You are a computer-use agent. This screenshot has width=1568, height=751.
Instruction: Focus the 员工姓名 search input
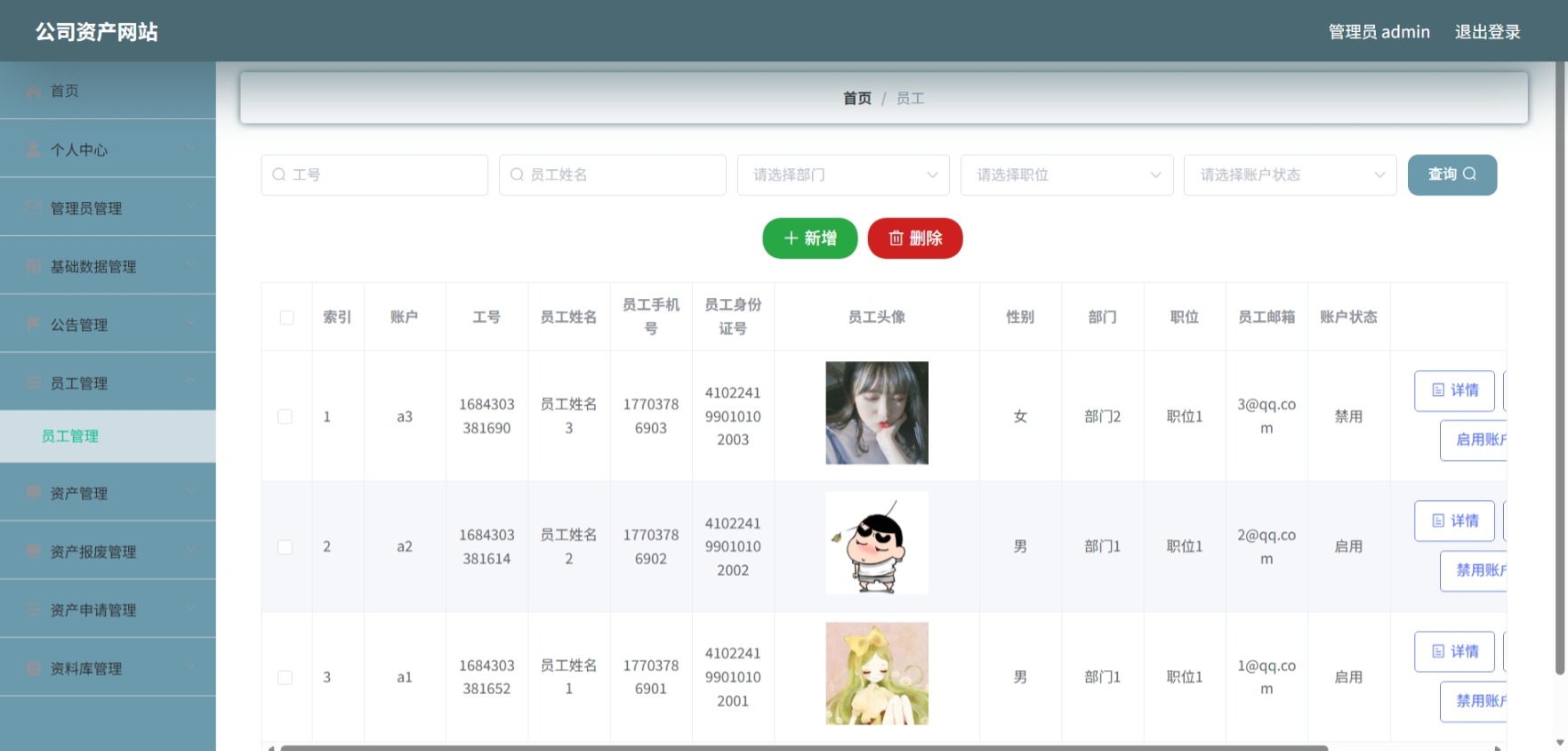click(613, 174)
